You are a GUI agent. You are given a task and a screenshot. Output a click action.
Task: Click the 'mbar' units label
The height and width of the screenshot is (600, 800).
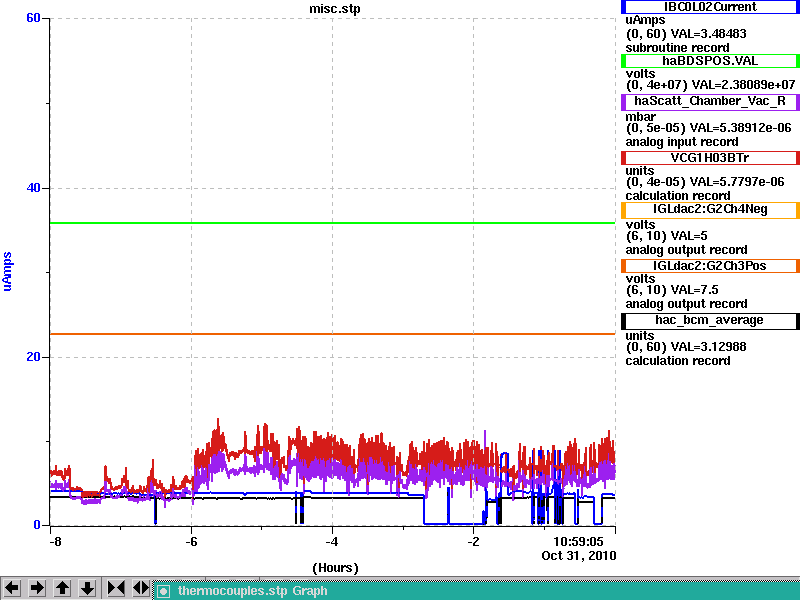click(640, 117)
